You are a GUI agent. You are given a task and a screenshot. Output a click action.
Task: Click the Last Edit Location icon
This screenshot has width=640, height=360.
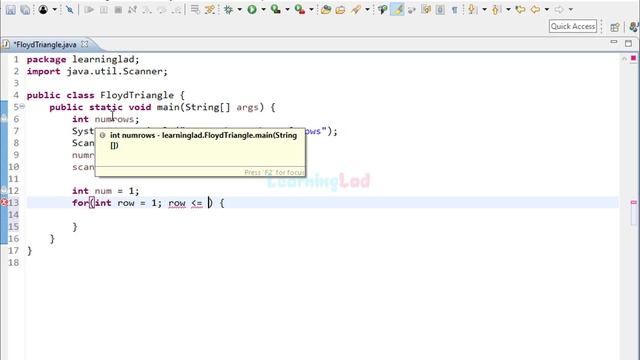520,9
